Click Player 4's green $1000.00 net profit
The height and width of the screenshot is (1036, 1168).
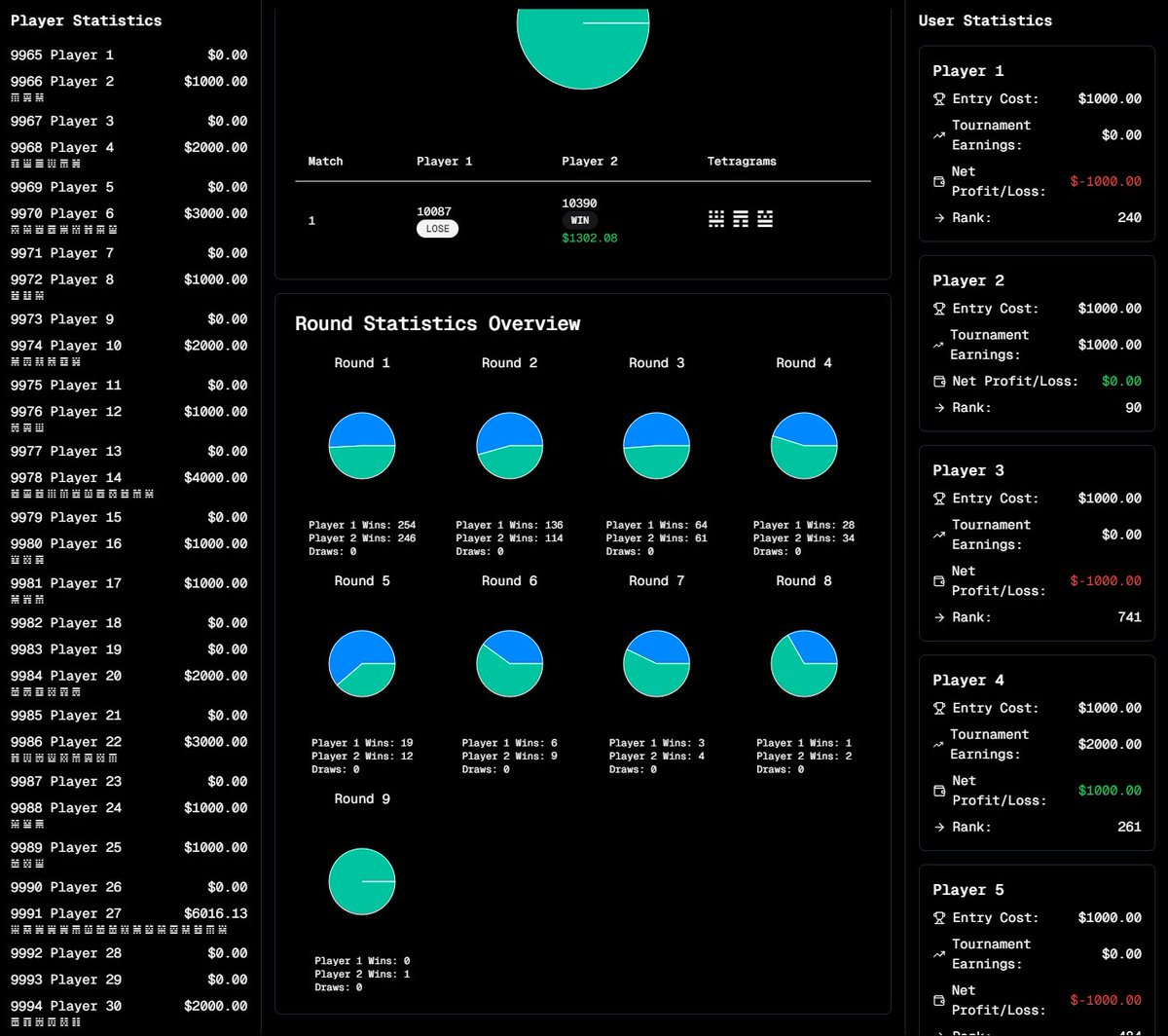point(1110,791)
